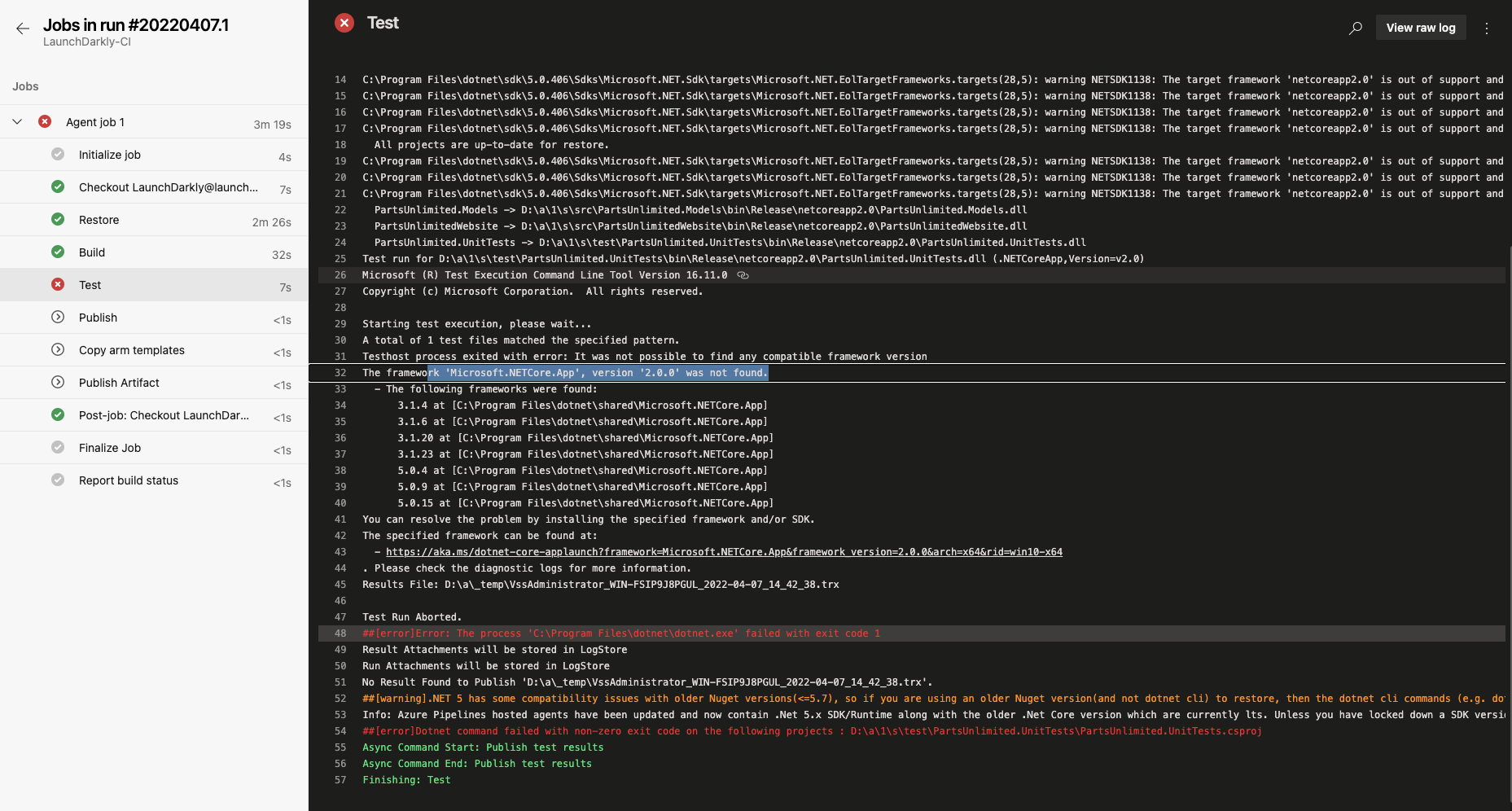Image resolution: width=1512 pixels, height=811 pixels.
Task: Click the LaunchDarkly-CI pipeline name
Action: [x=87, y=42]
